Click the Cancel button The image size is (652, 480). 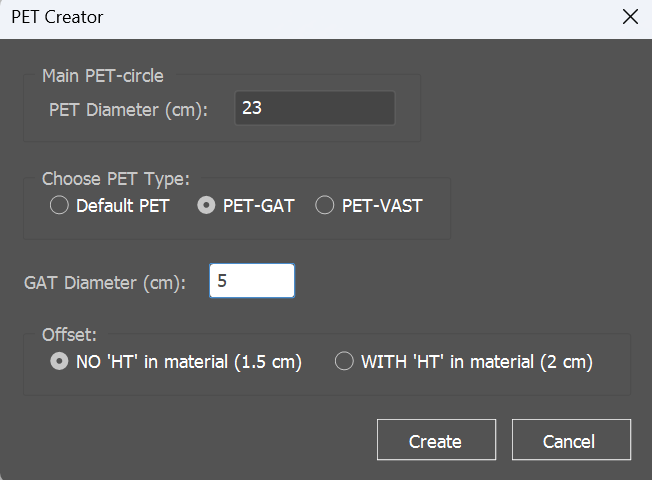click(570, 441)
